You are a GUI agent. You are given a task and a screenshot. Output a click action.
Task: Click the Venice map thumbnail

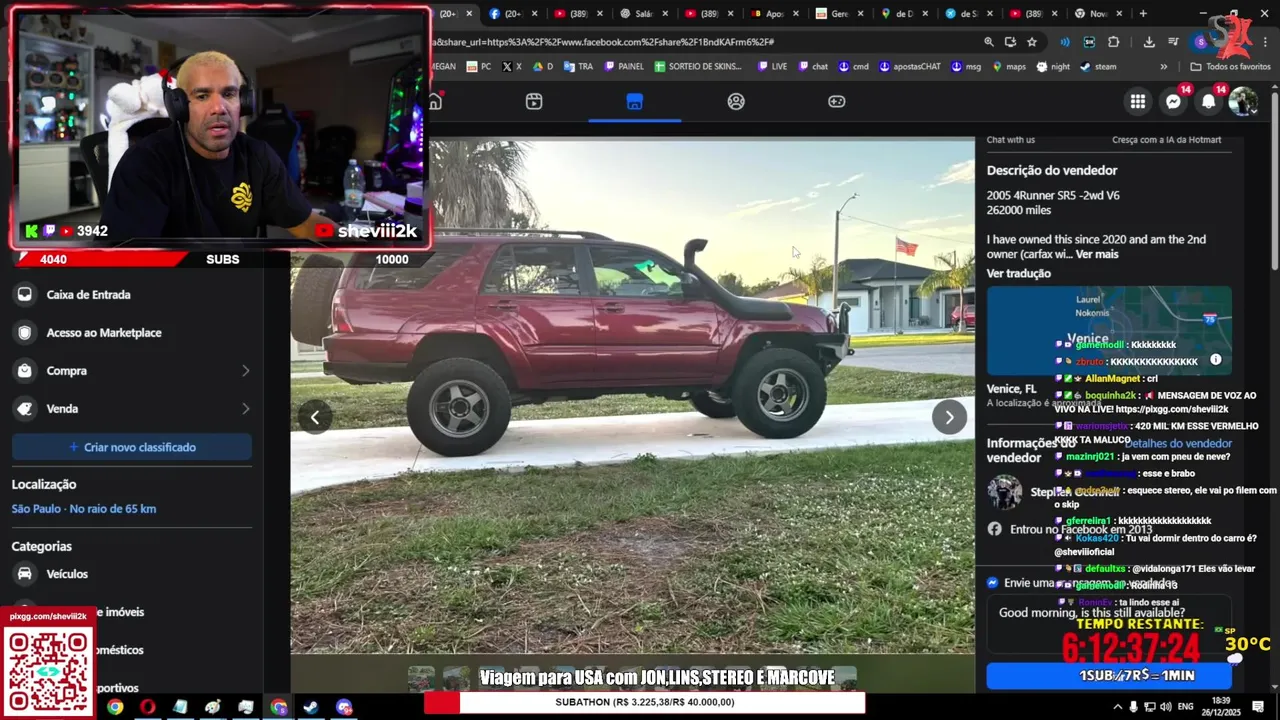click(1109, 331)
